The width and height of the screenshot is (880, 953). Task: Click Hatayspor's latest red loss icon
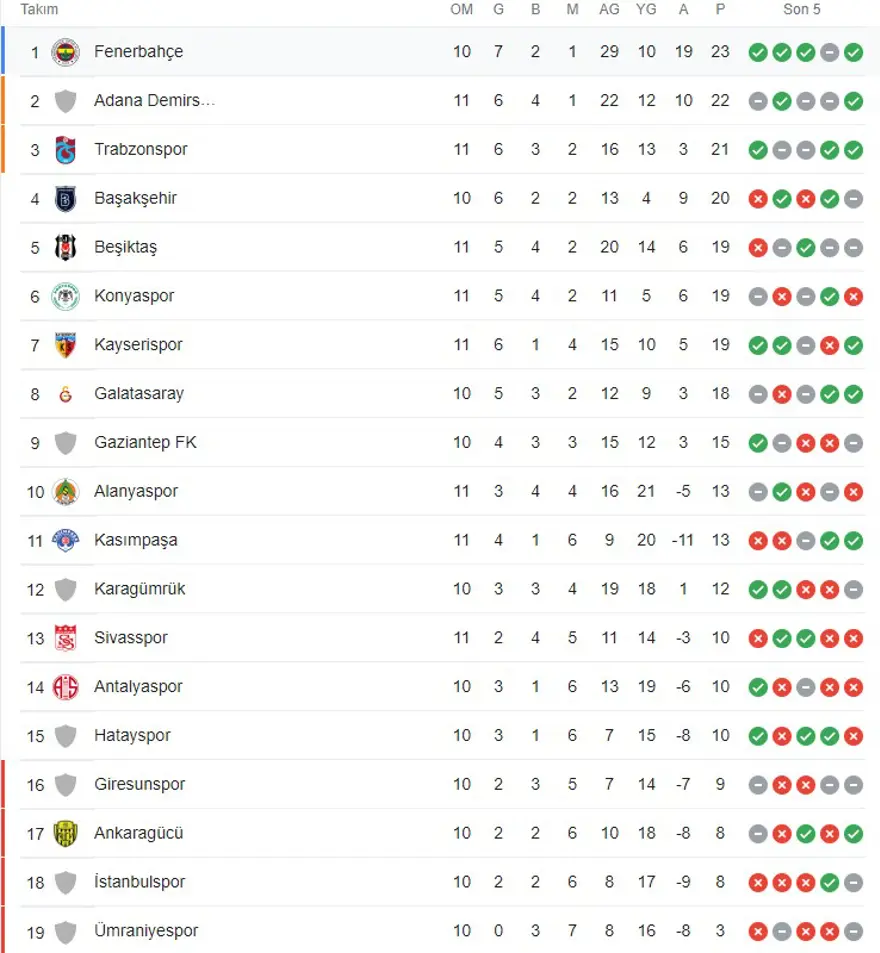coord(853,736)
